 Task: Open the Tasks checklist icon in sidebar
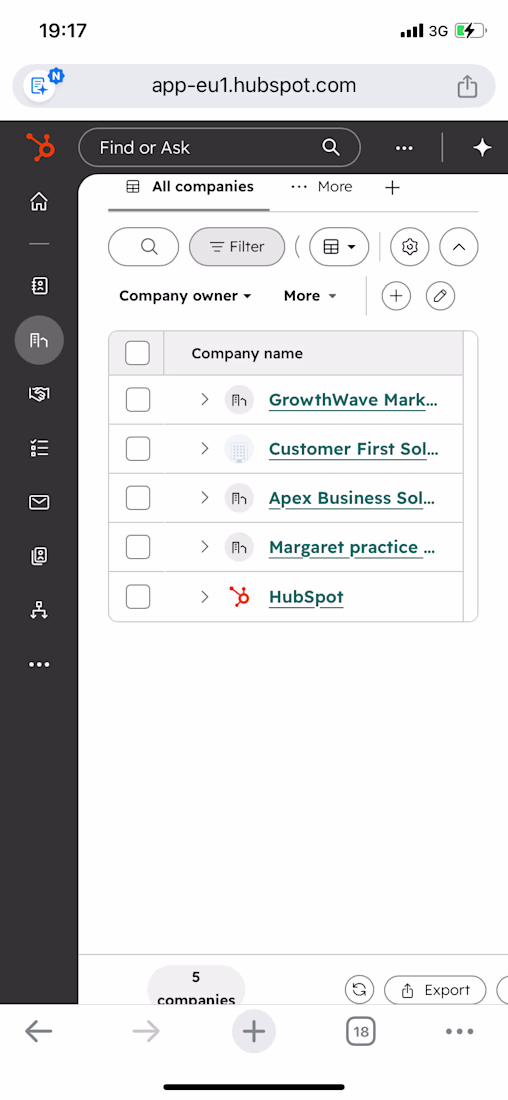pos(39,448)
